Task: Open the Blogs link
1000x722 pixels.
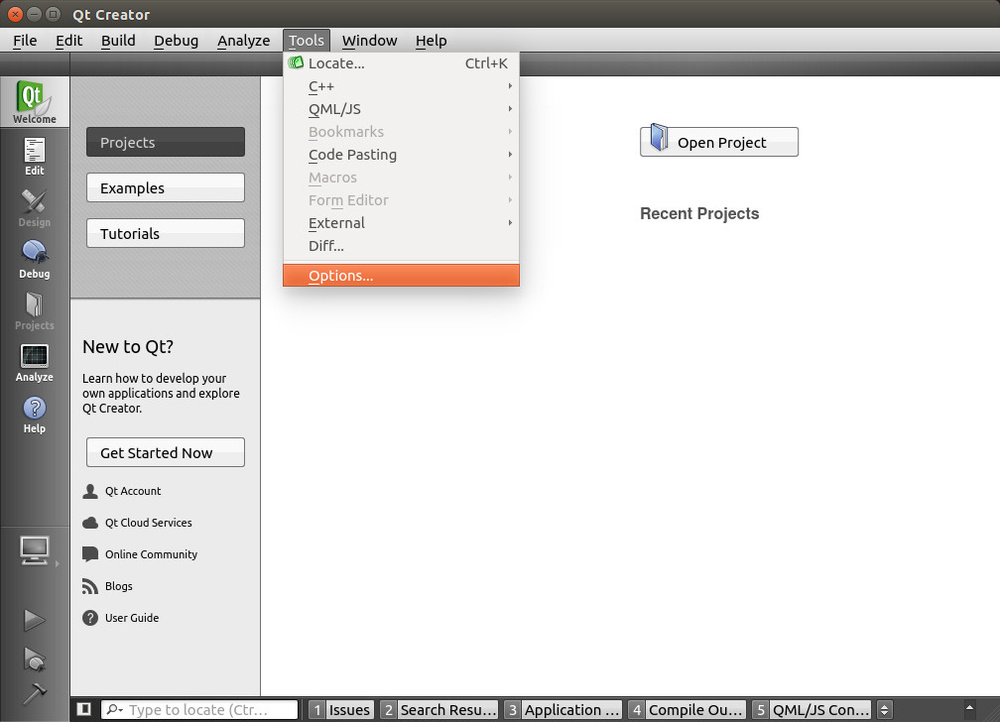Action: pos(119,586)
